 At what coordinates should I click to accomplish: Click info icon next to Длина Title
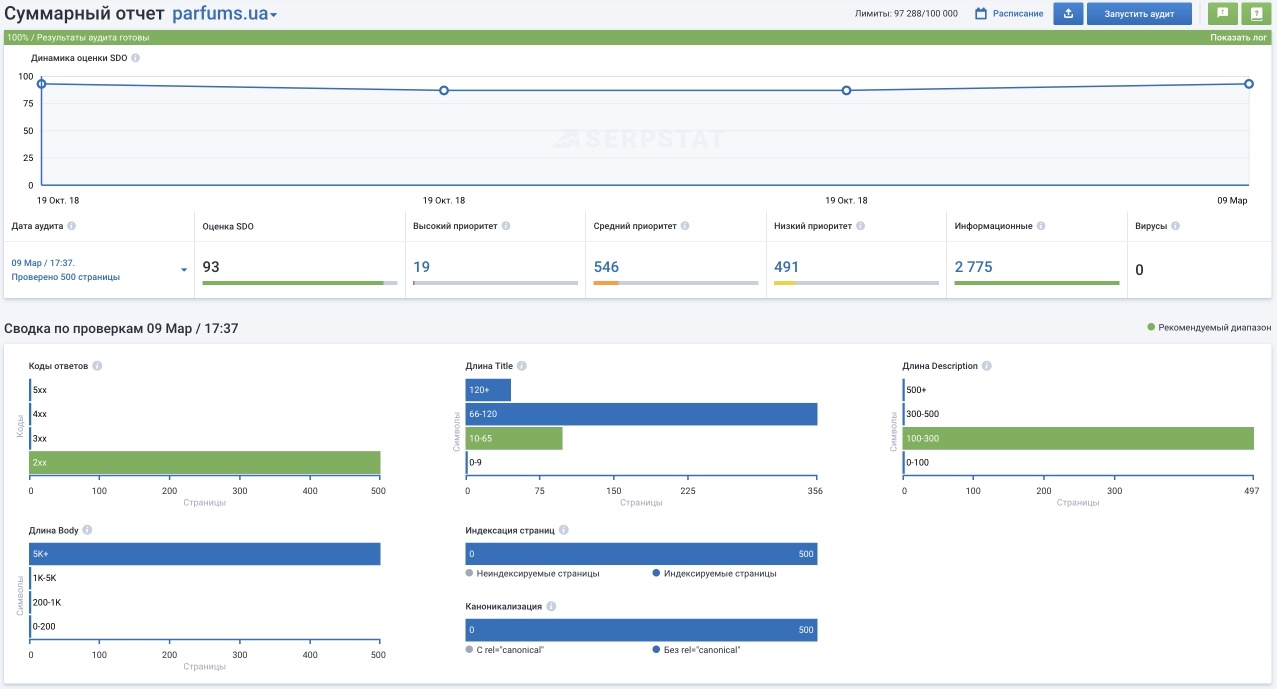pyautogui.click(x=522, y=366)
